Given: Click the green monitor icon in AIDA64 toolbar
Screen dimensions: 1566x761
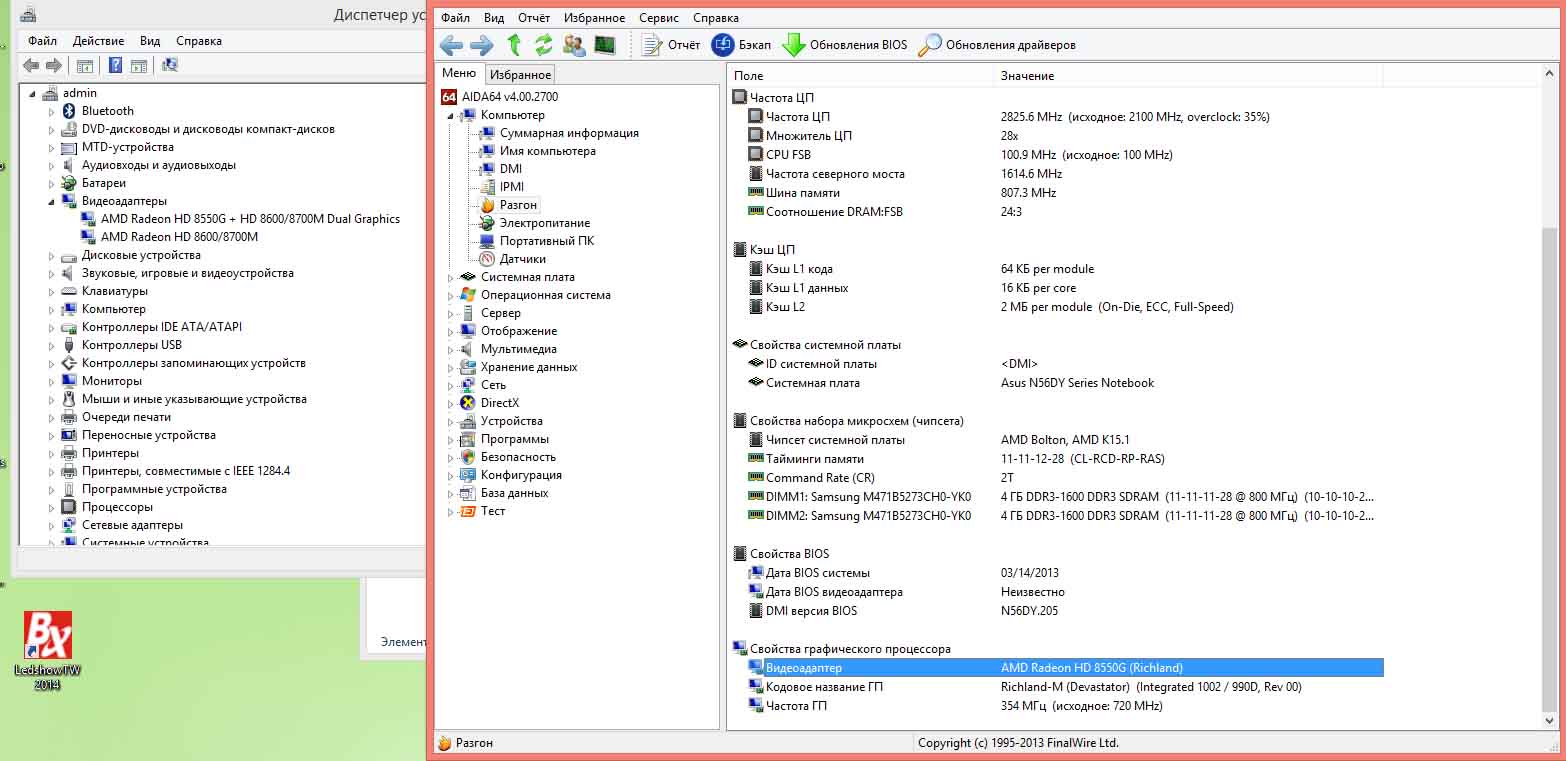Looking at the screenshot, I should (x=604, y=45).
